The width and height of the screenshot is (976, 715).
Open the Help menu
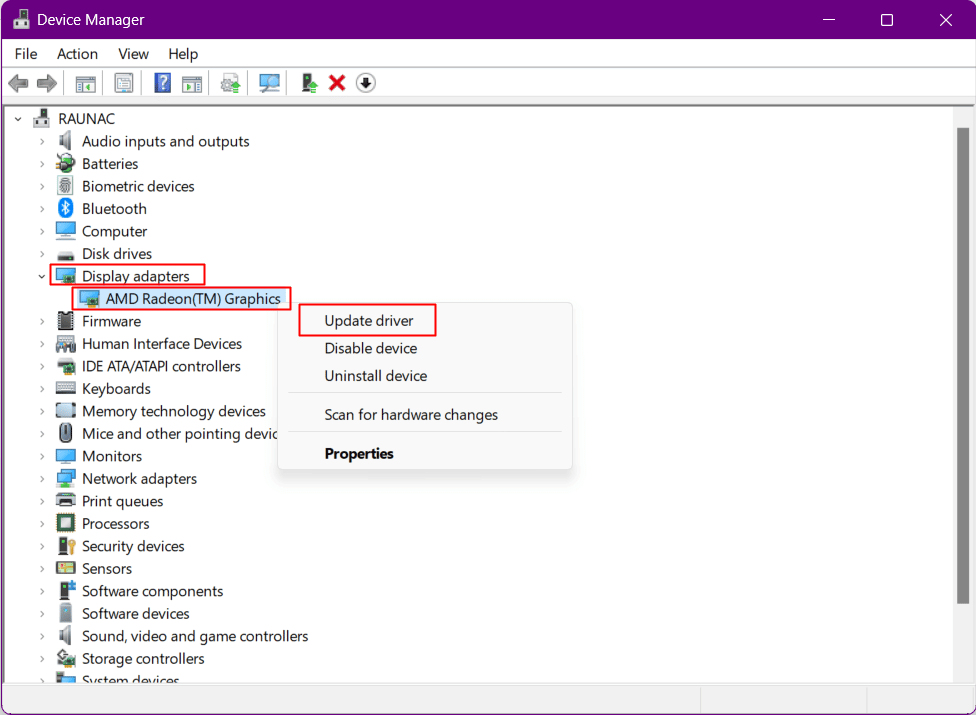pos(183,54)
